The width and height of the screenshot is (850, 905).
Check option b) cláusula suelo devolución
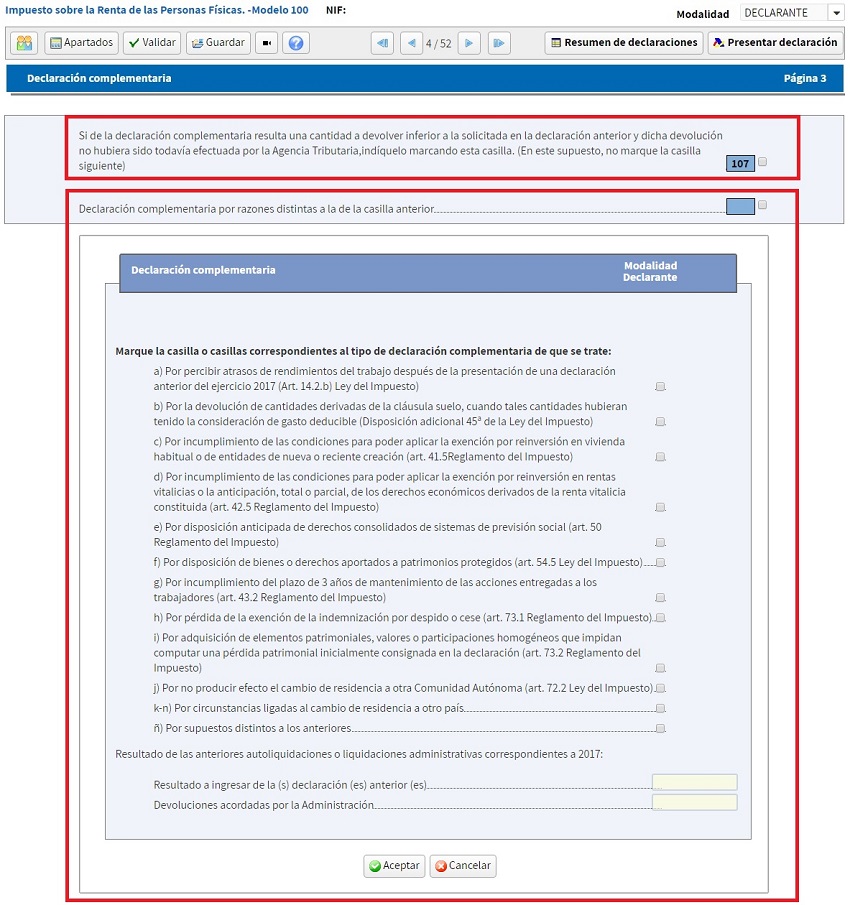(661, 422)
